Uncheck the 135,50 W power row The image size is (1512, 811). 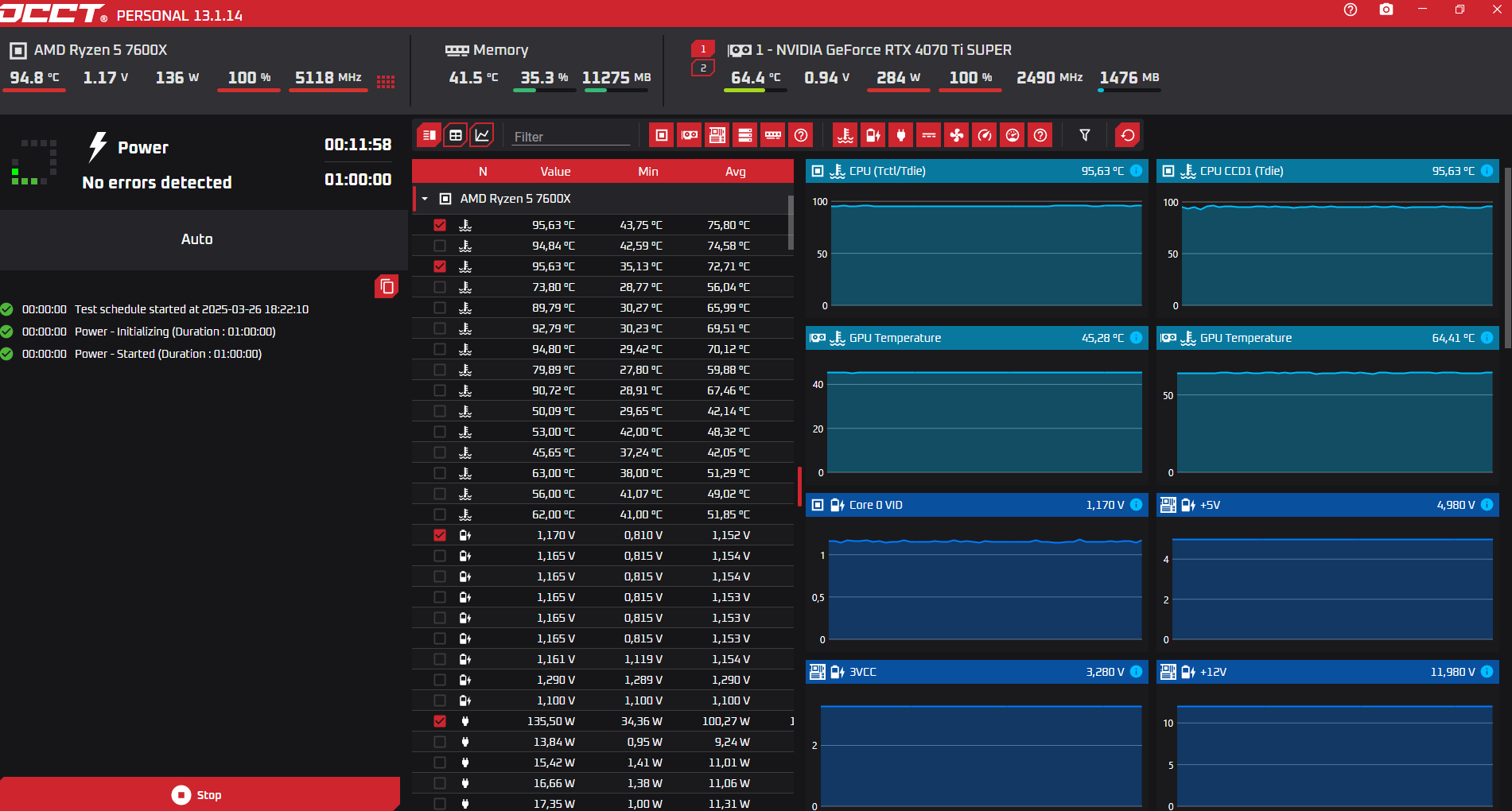point(440,721)
